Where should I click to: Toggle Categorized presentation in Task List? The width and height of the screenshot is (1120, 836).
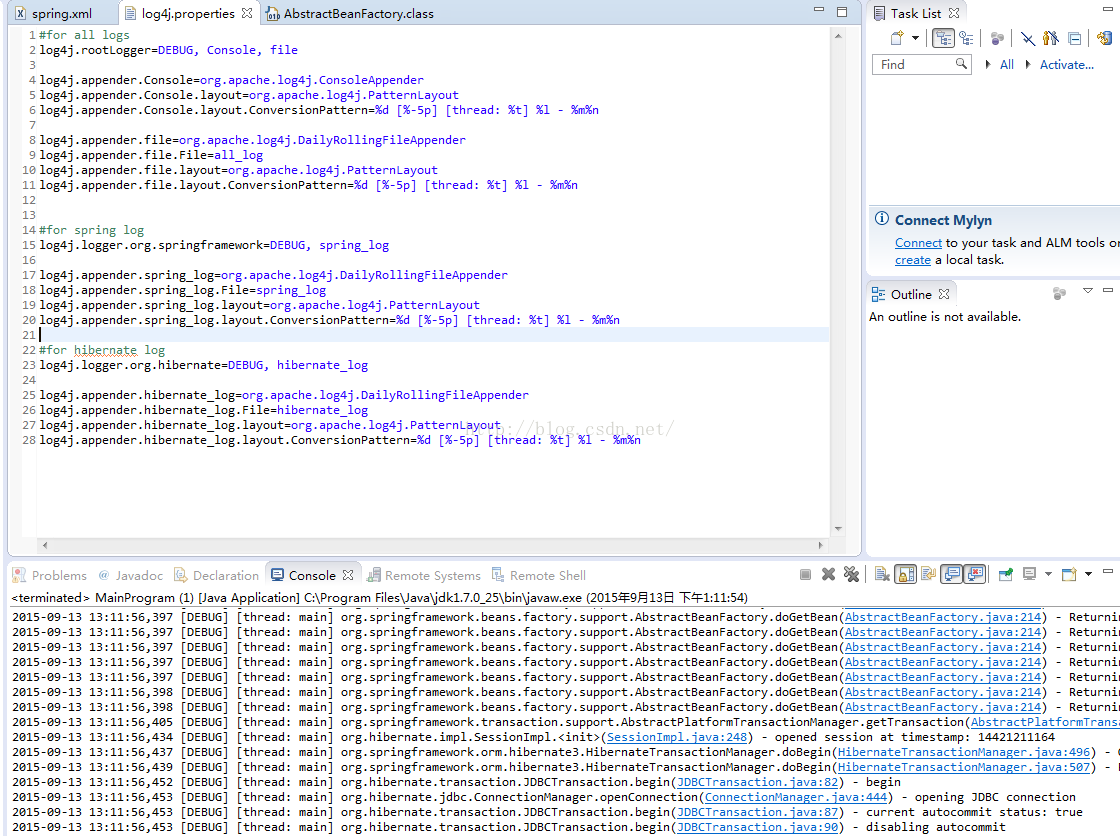(x=943, y=39)
